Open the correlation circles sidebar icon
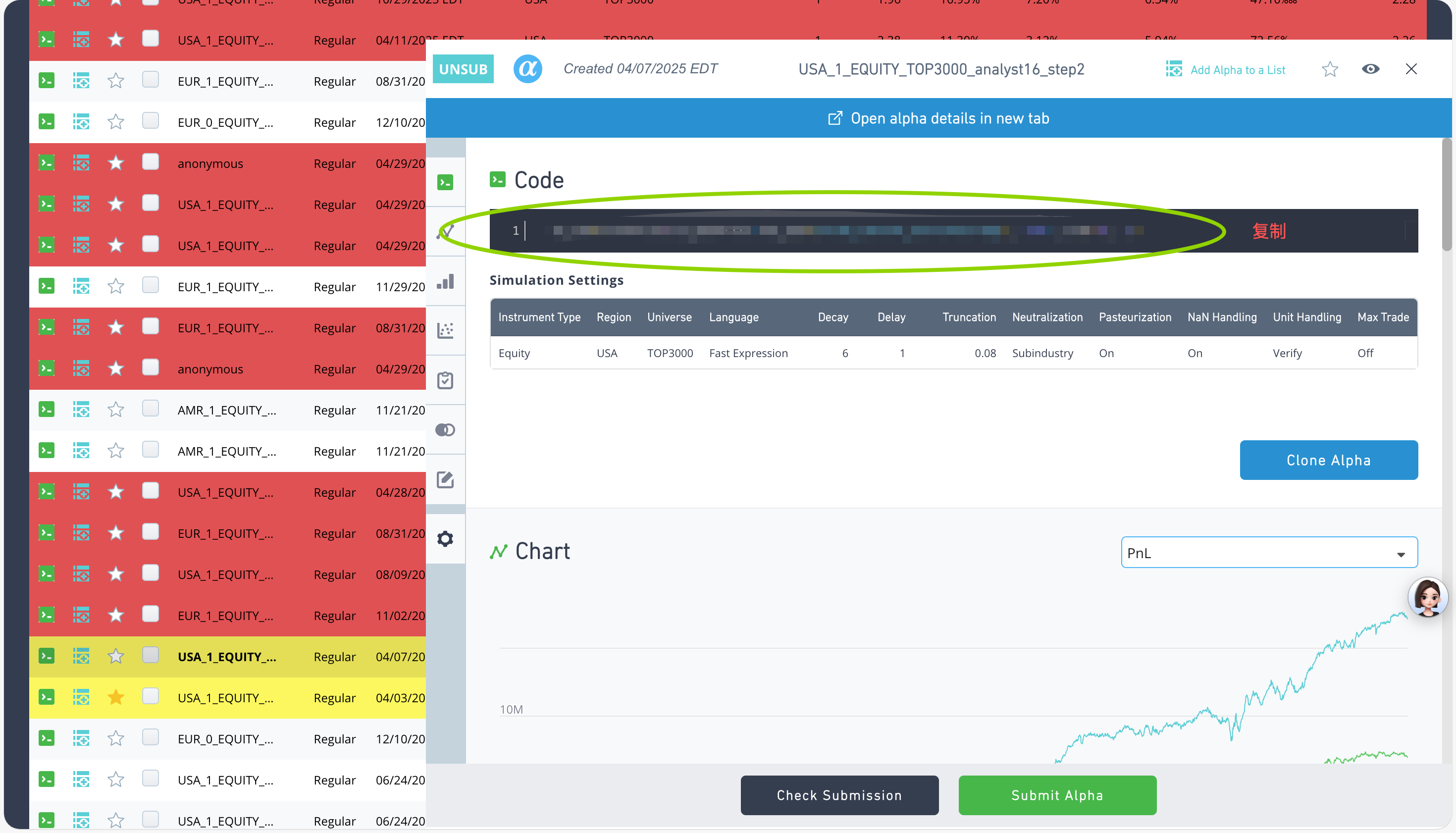Screen dimensions: 1456x833 click(x=445, y=430)
